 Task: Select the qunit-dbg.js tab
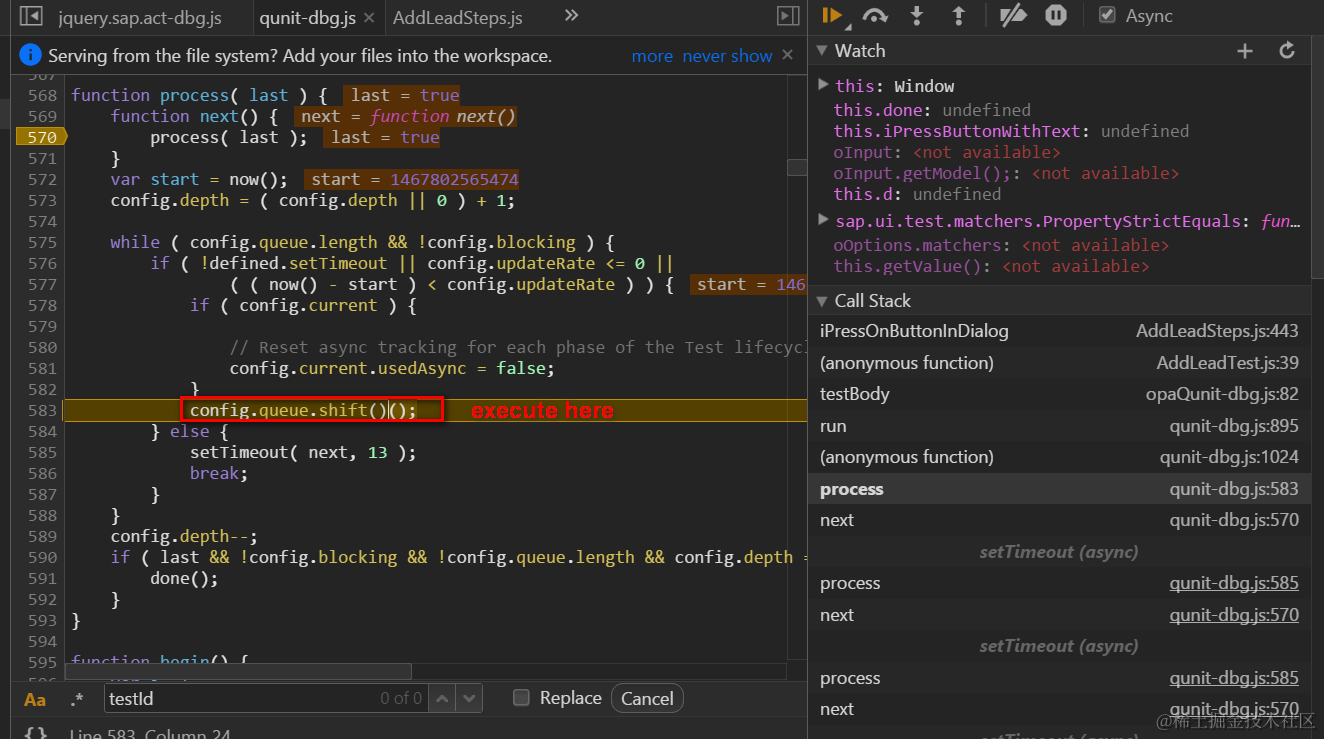coord(306,17)
